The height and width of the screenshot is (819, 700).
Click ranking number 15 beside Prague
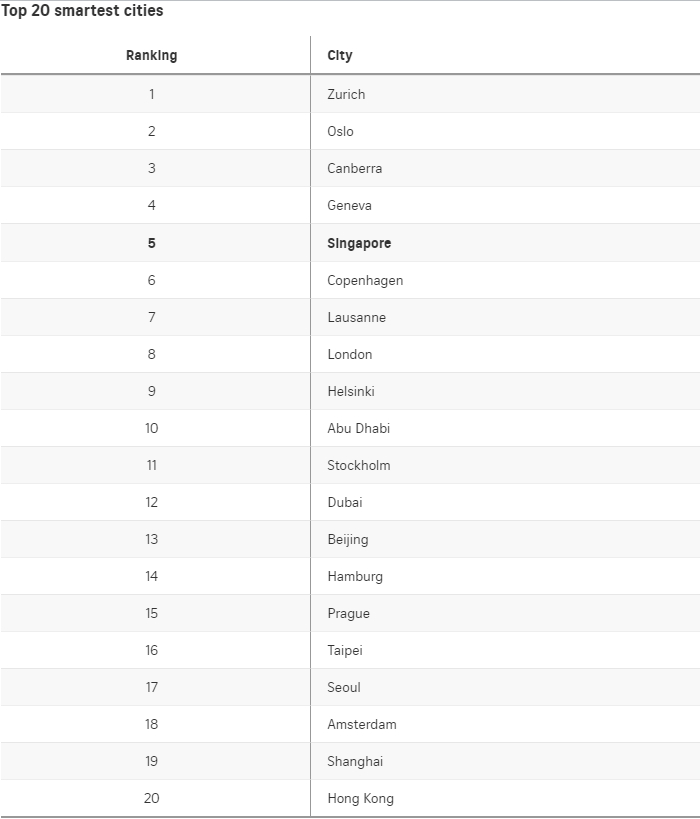point(151,613)
